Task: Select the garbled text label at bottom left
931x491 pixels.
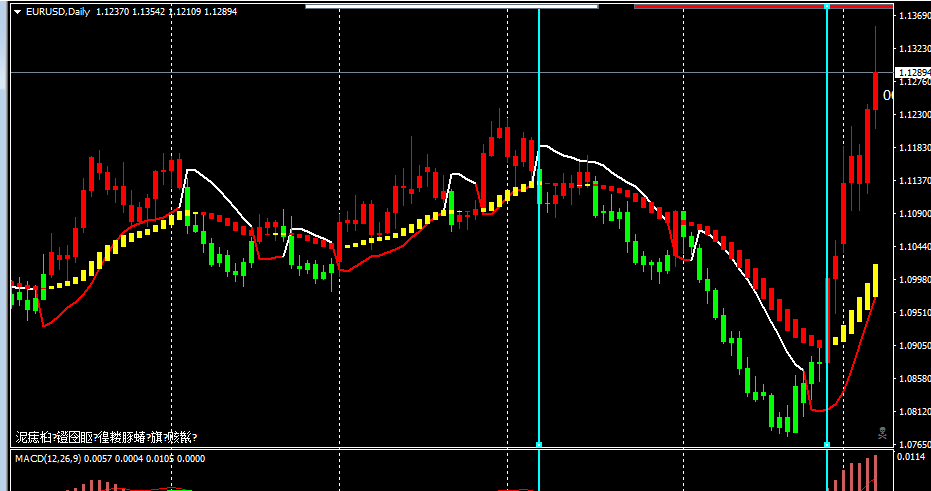Action: tap(106, 437)
